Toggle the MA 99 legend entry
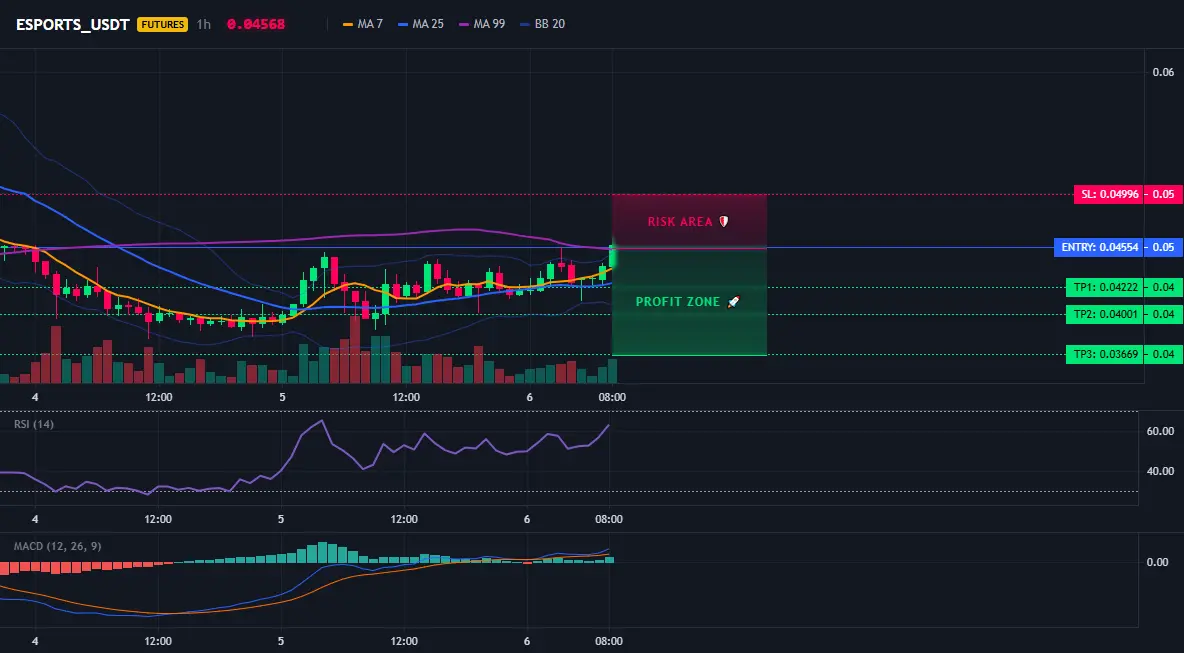 [483, 24]
